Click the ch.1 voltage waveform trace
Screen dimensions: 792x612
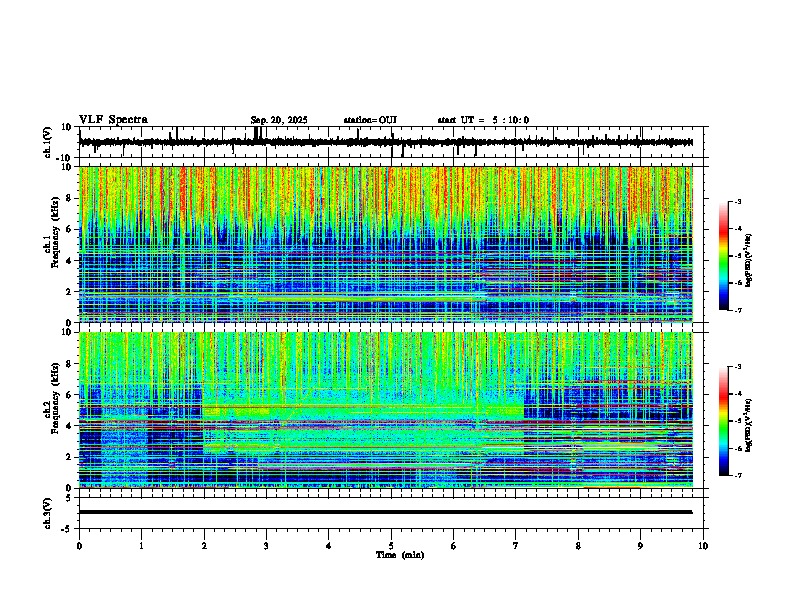(386, 142)
